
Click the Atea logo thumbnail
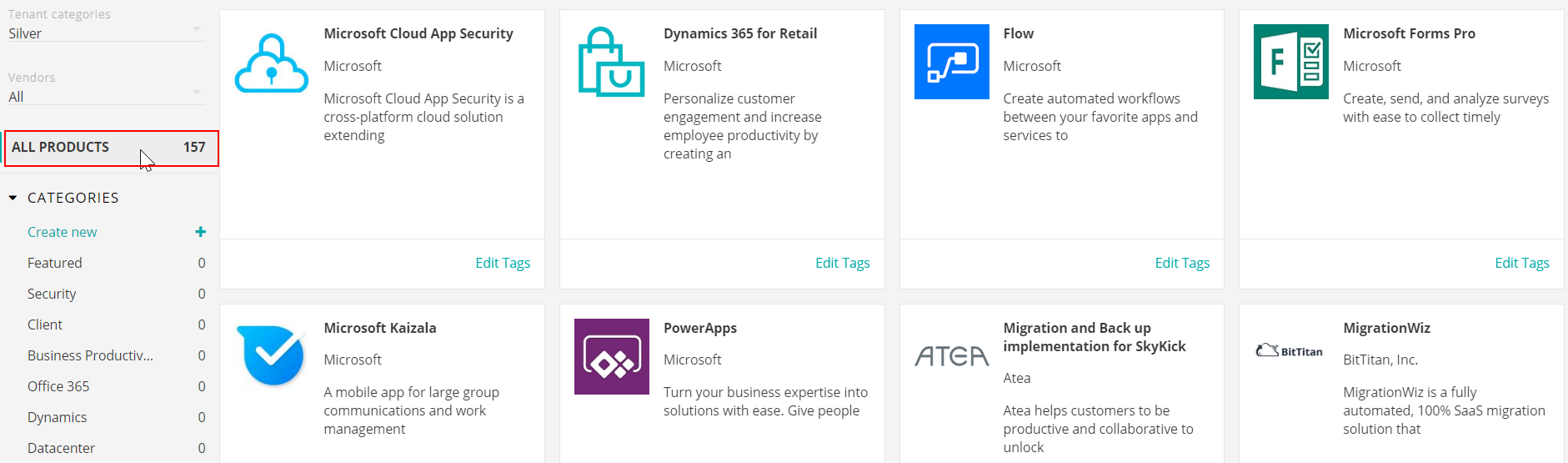[x=951, y=356]
